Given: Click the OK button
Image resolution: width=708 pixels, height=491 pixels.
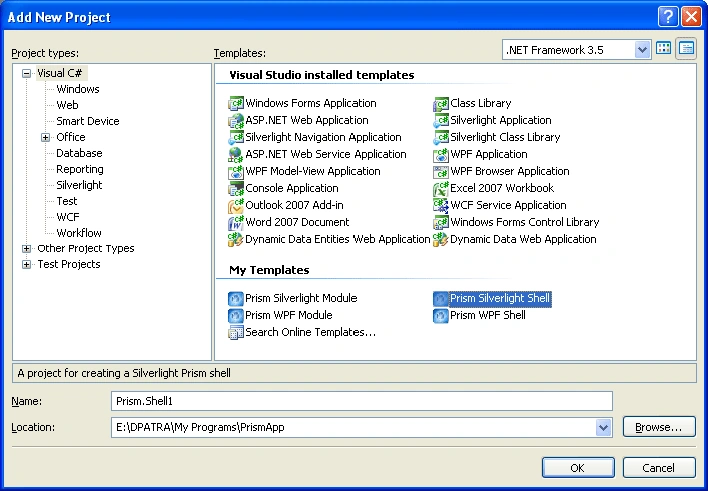Looking at the screenshot, I should (578, 468).
